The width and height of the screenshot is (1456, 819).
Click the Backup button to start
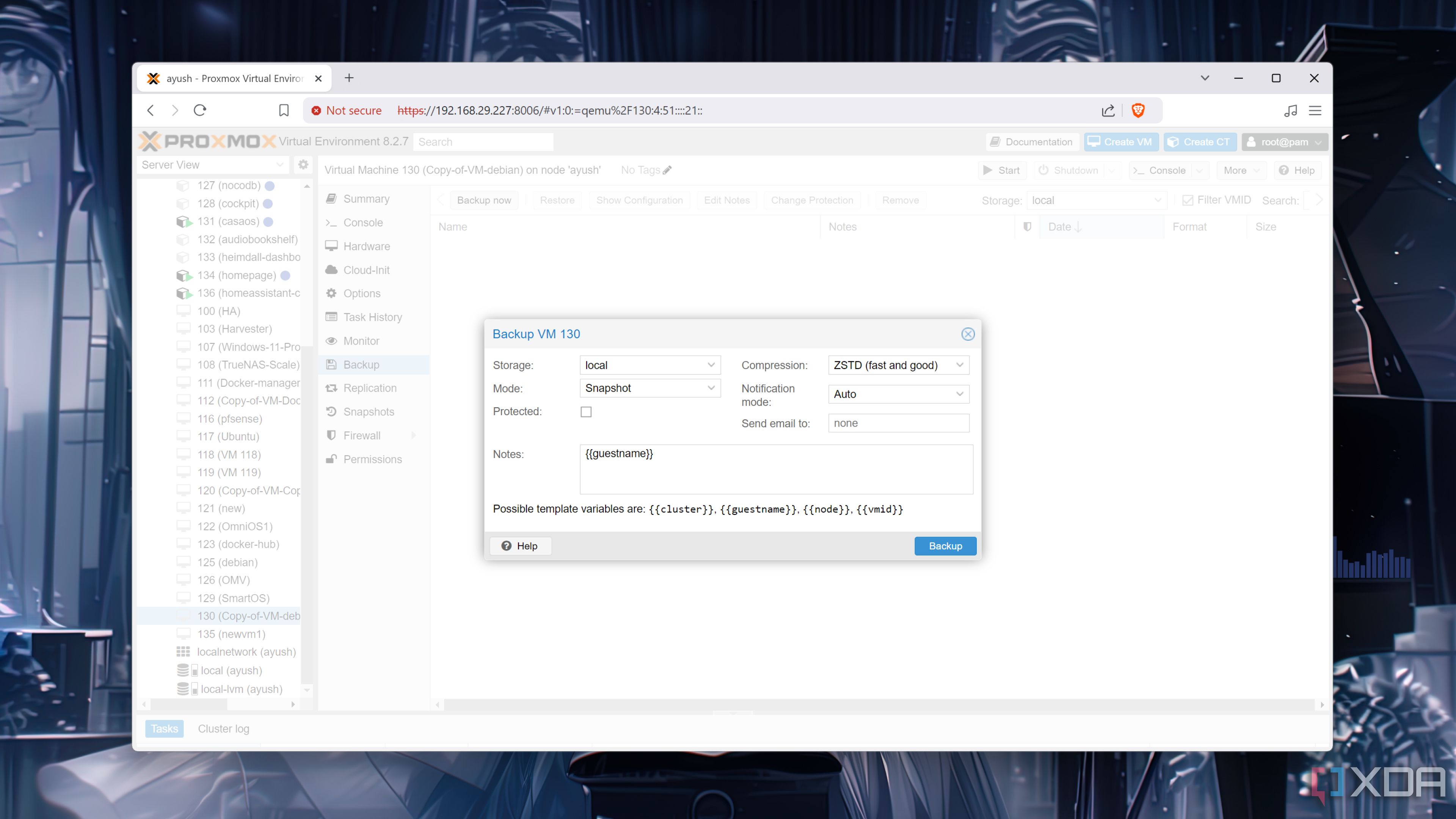(x=945, y=545)
